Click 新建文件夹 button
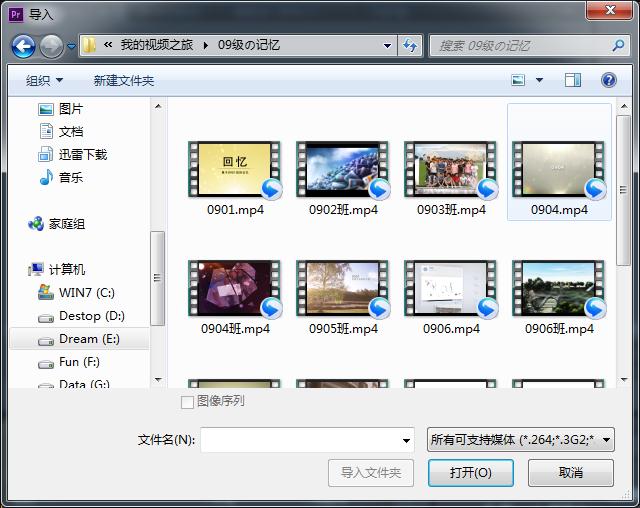Viewport: 640px width, 508px height. (x=124, y=80)
